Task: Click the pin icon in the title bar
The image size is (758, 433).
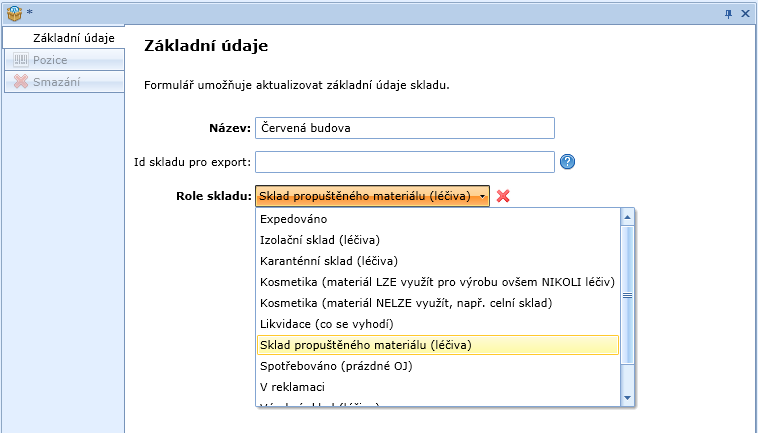Action: pyautogui.click(x=728, y=11)
